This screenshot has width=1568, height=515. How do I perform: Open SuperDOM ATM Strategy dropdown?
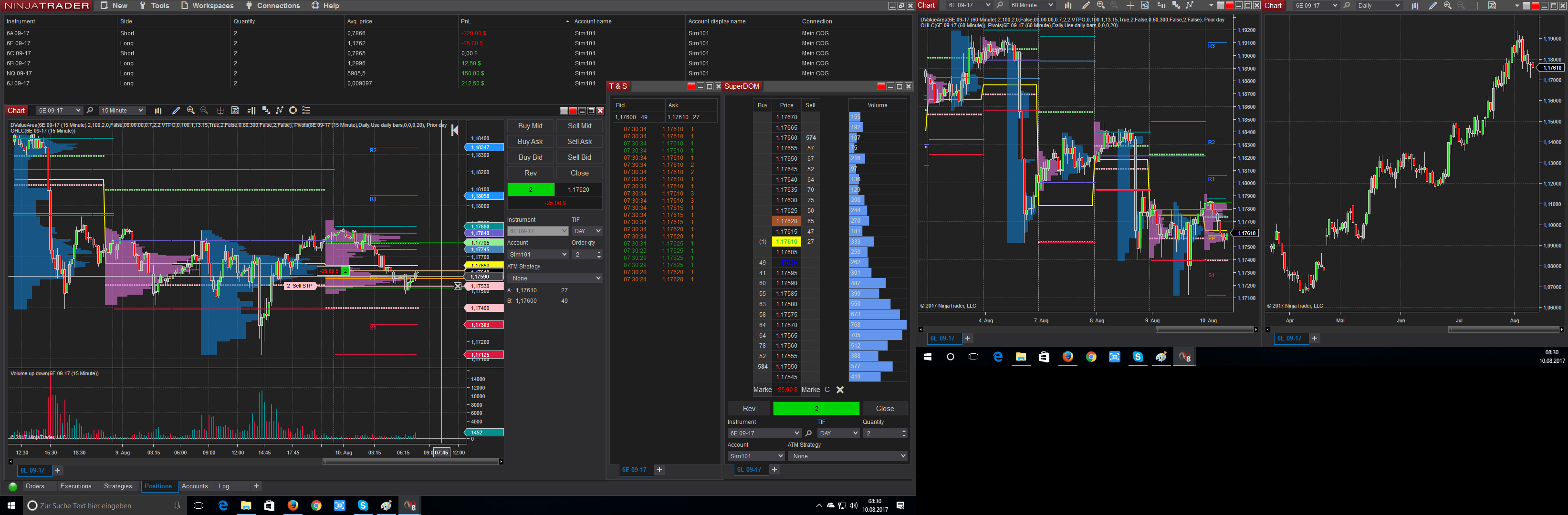pyautogui.click(x=847, y=456)
